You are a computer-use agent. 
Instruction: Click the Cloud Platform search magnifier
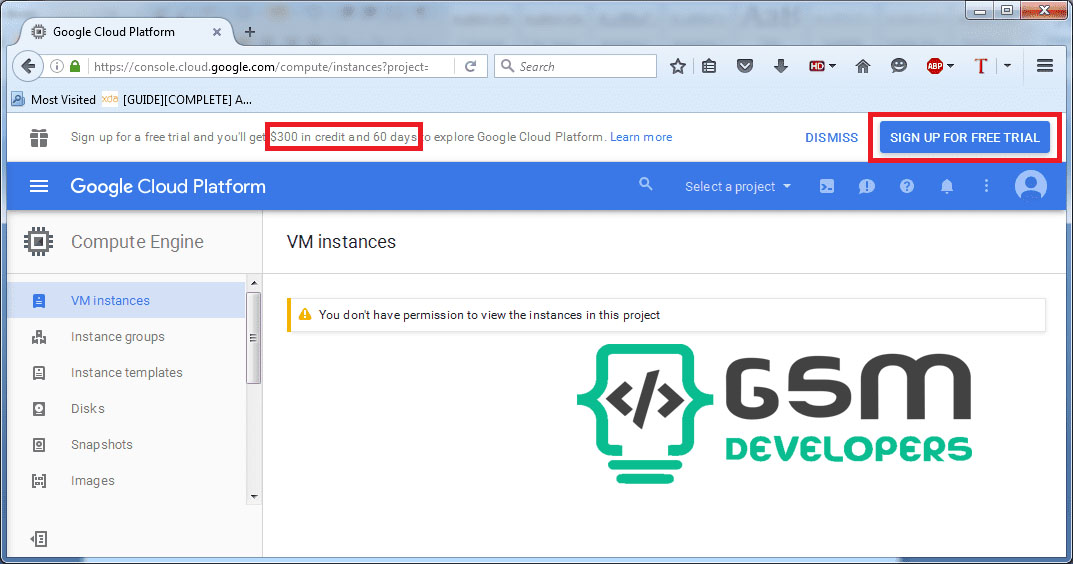pyautogui.click(x=645, y=184)
